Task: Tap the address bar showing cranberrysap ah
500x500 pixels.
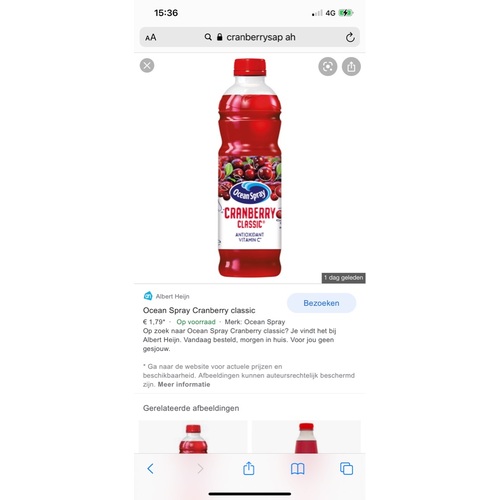Action: click(x=250, y=37)
